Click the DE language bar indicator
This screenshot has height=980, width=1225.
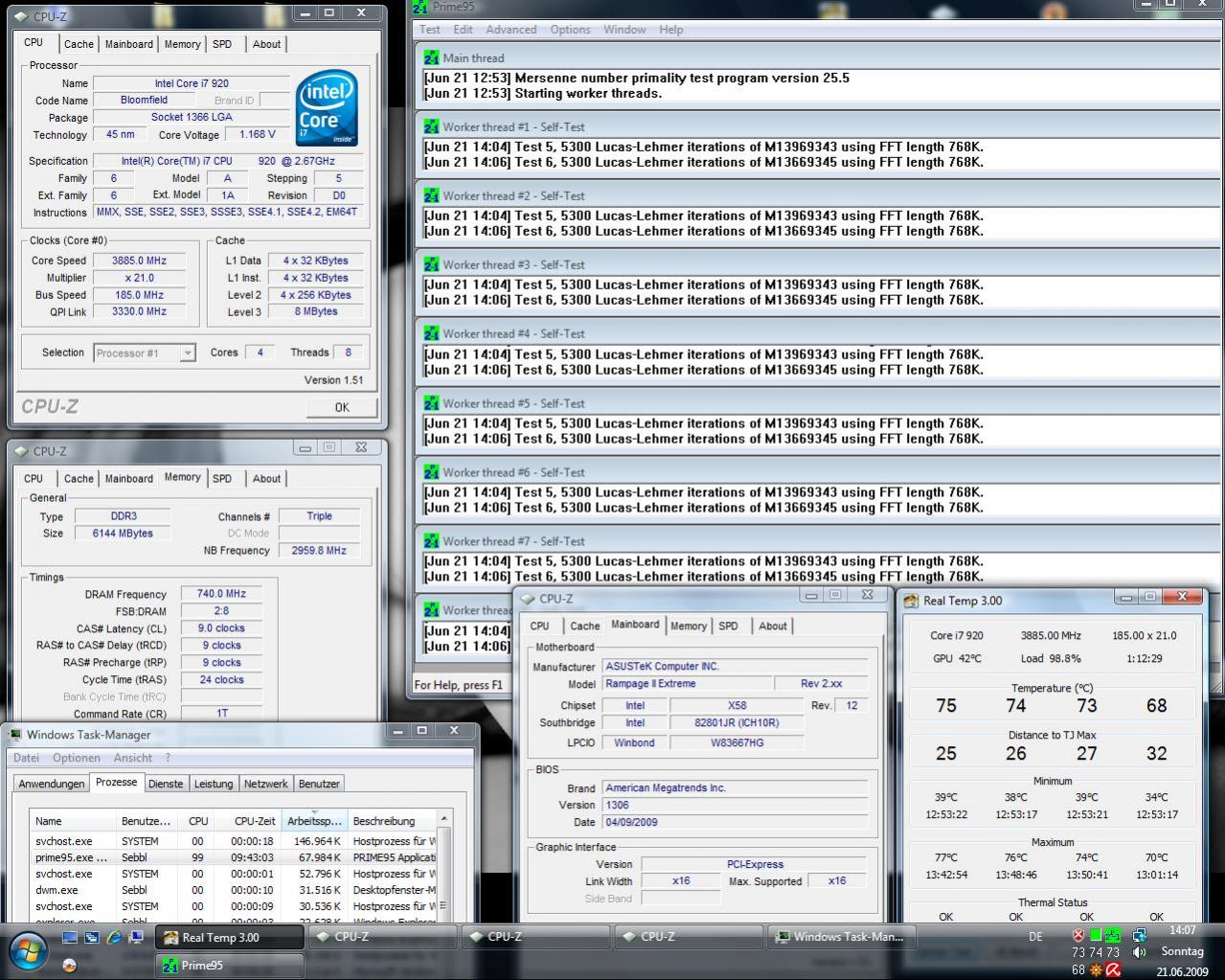[1035, 937]
